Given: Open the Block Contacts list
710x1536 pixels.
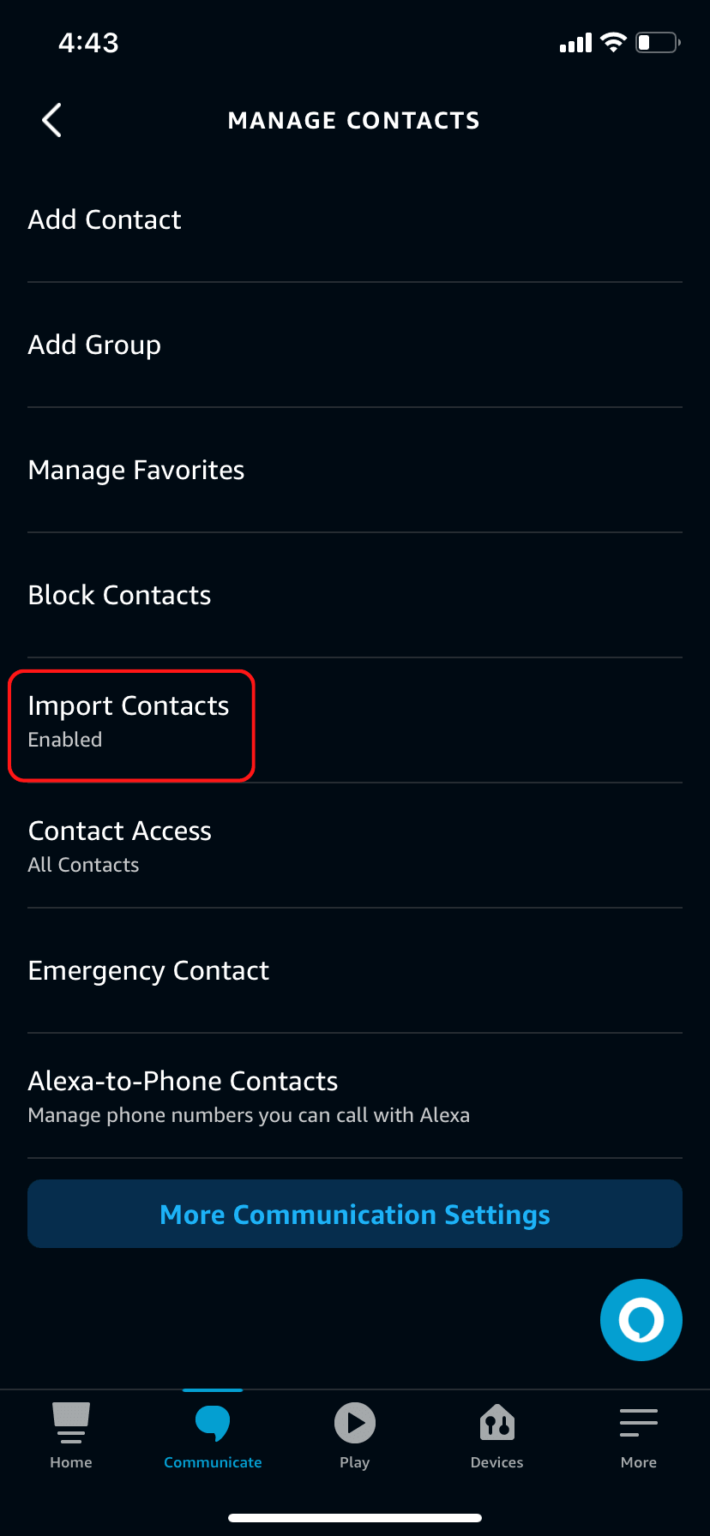Looking at the screenshot, I should click(119, 594).
